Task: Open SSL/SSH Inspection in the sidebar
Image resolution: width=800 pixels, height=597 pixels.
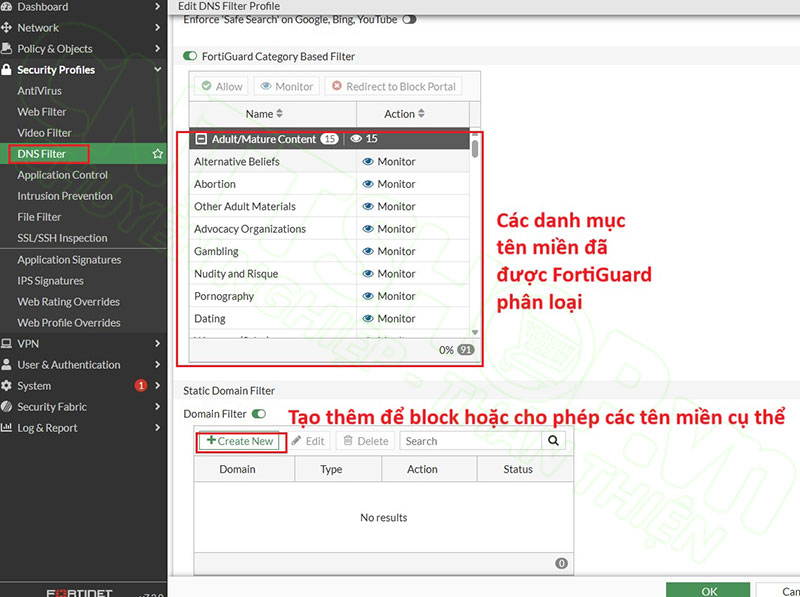Action: pyautogui.click(x=62, y=238)
